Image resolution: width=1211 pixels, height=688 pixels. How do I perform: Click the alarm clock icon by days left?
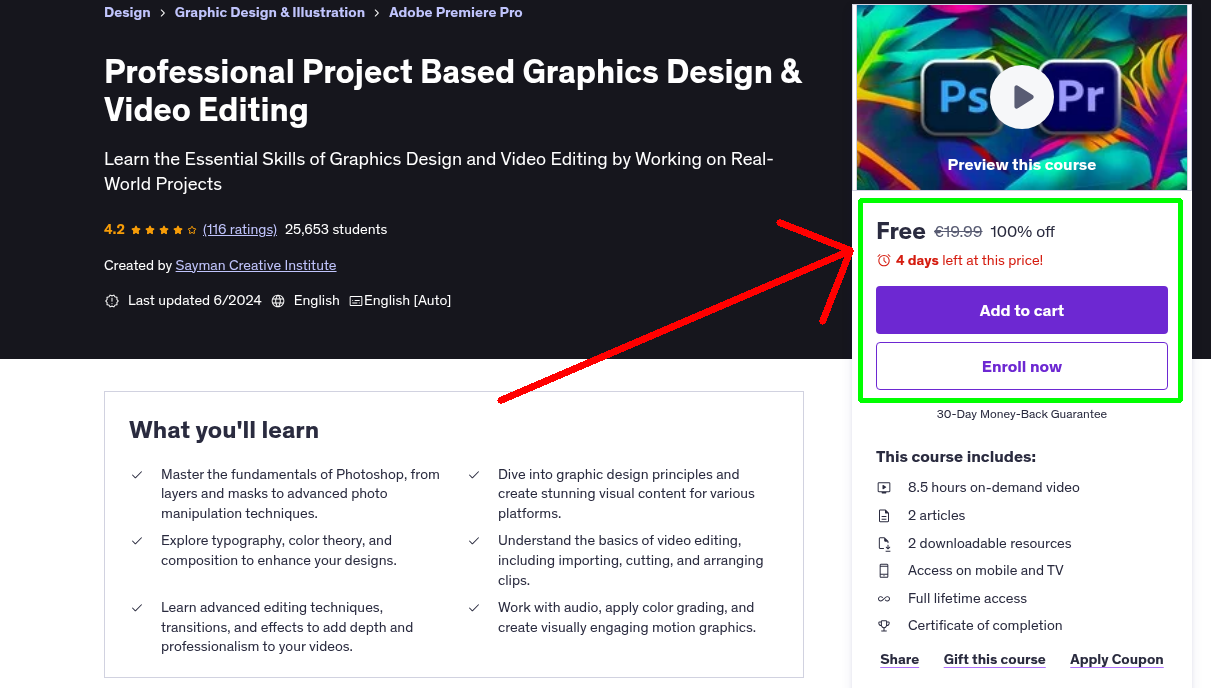pyautogui.click(x=884, y=260)
